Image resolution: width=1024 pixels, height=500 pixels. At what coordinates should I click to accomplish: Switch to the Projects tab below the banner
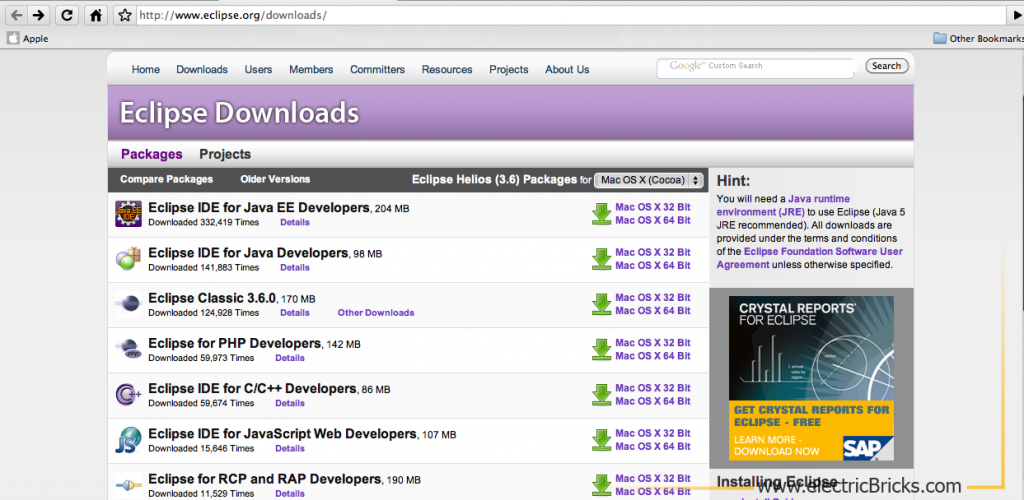(x=225, y=154)
